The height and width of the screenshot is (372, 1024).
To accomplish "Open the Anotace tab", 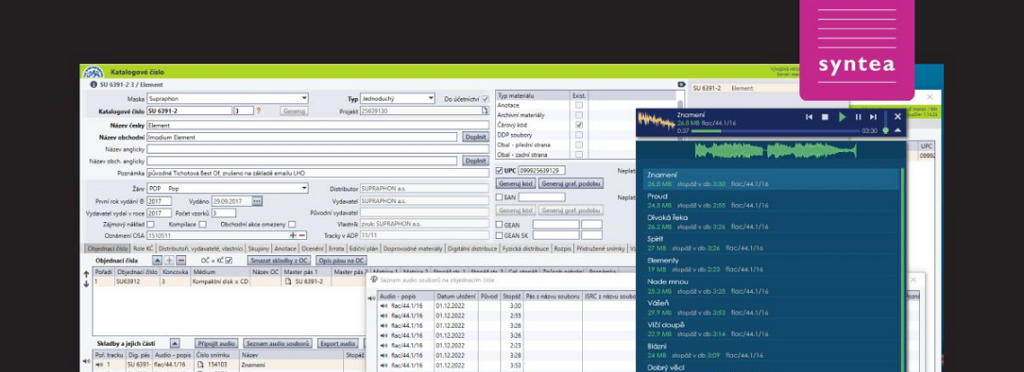I will pyautogui.click(x=285, y=249).
